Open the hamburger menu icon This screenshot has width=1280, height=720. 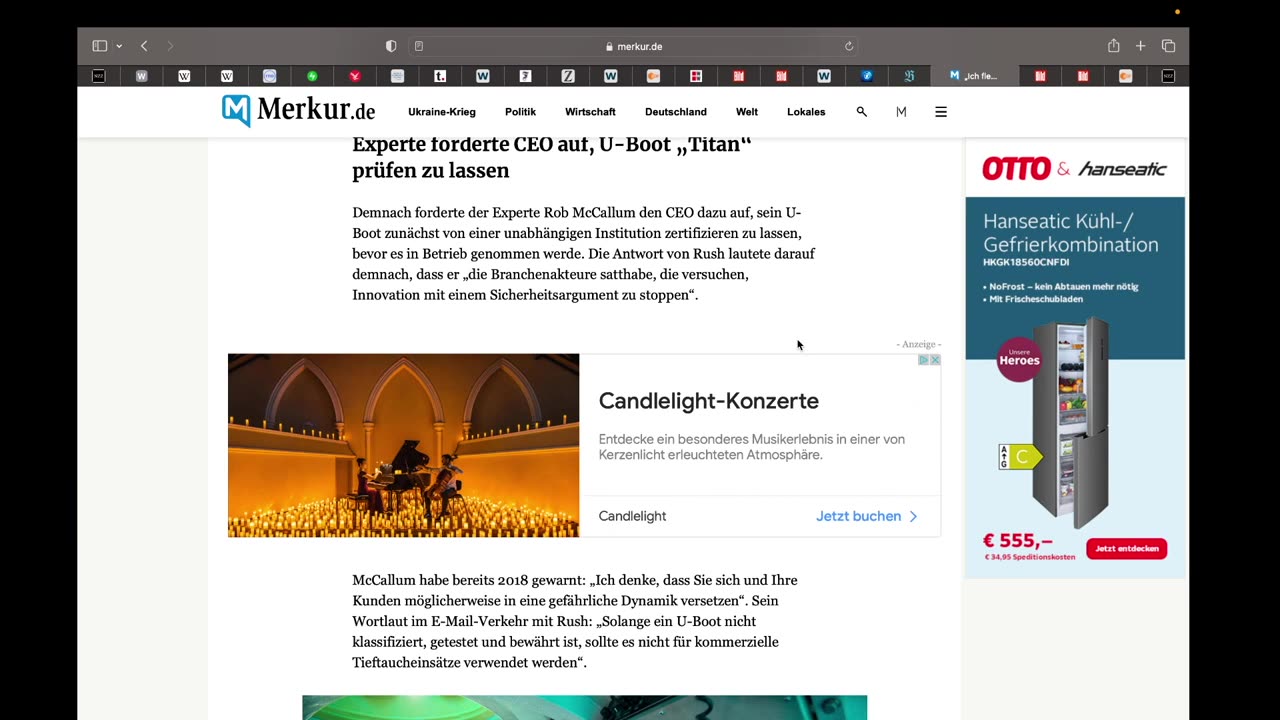pyautogui.click(x=941, y=112)
